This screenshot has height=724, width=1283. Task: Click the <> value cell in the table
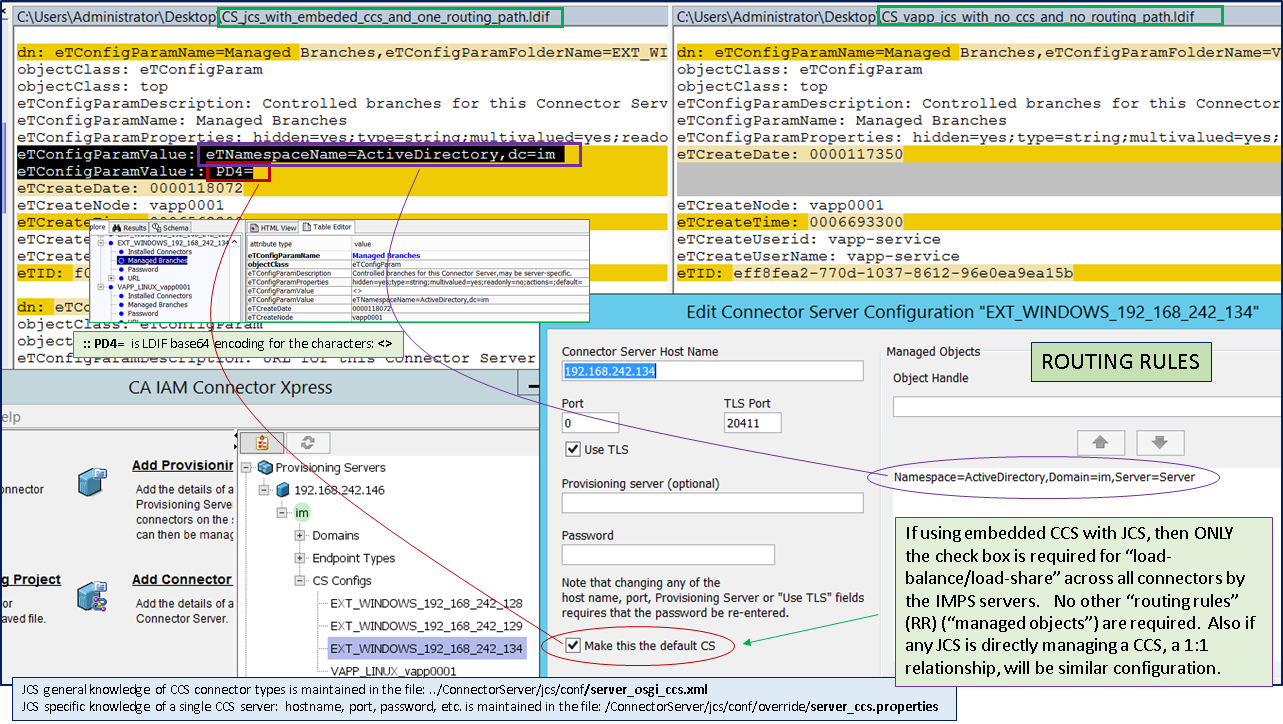click(470, 291)
